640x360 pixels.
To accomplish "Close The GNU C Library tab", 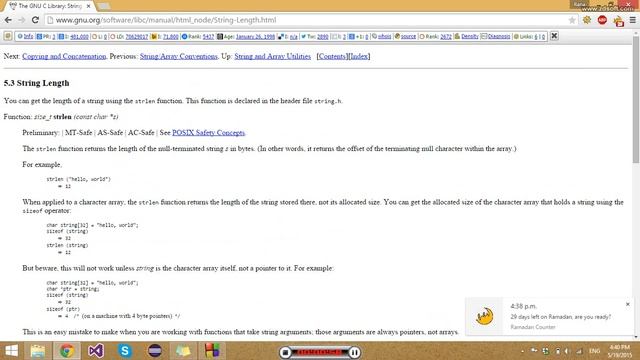I will (89, 6).
